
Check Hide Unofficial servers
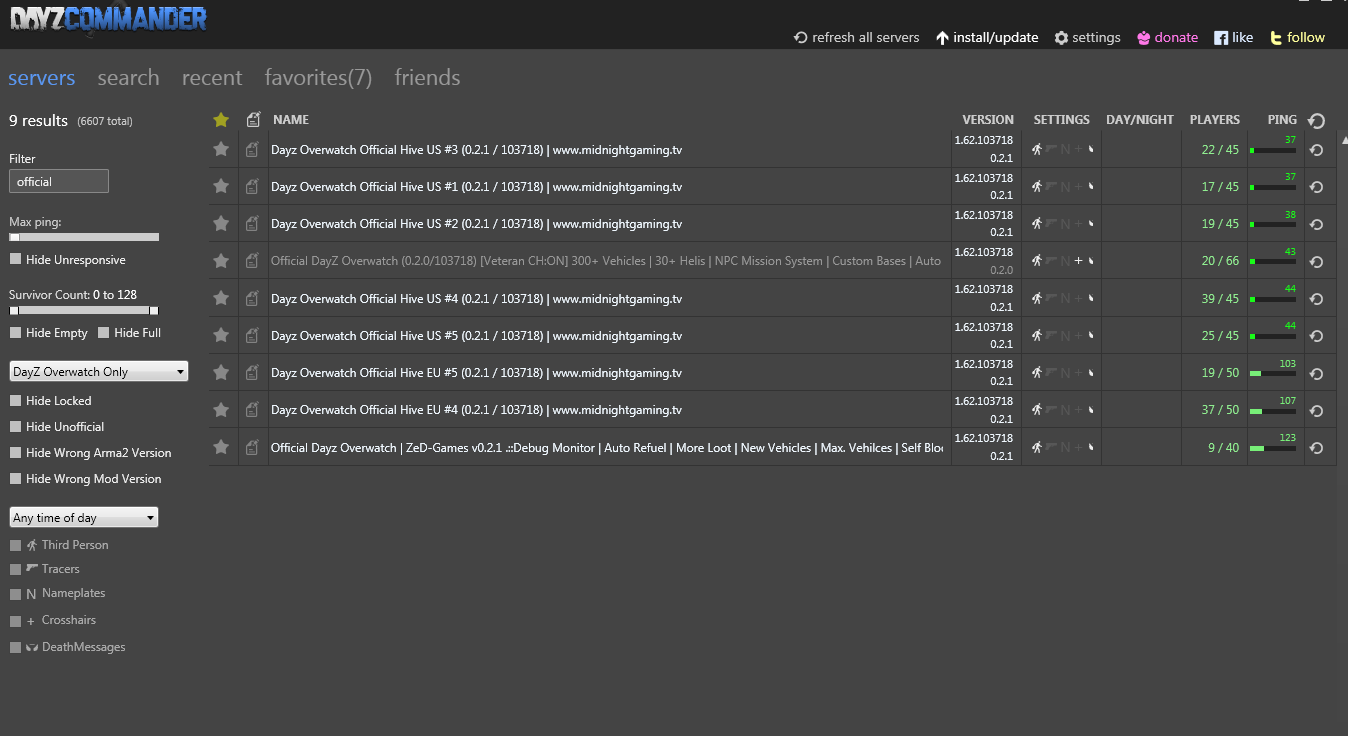(15, 427)
